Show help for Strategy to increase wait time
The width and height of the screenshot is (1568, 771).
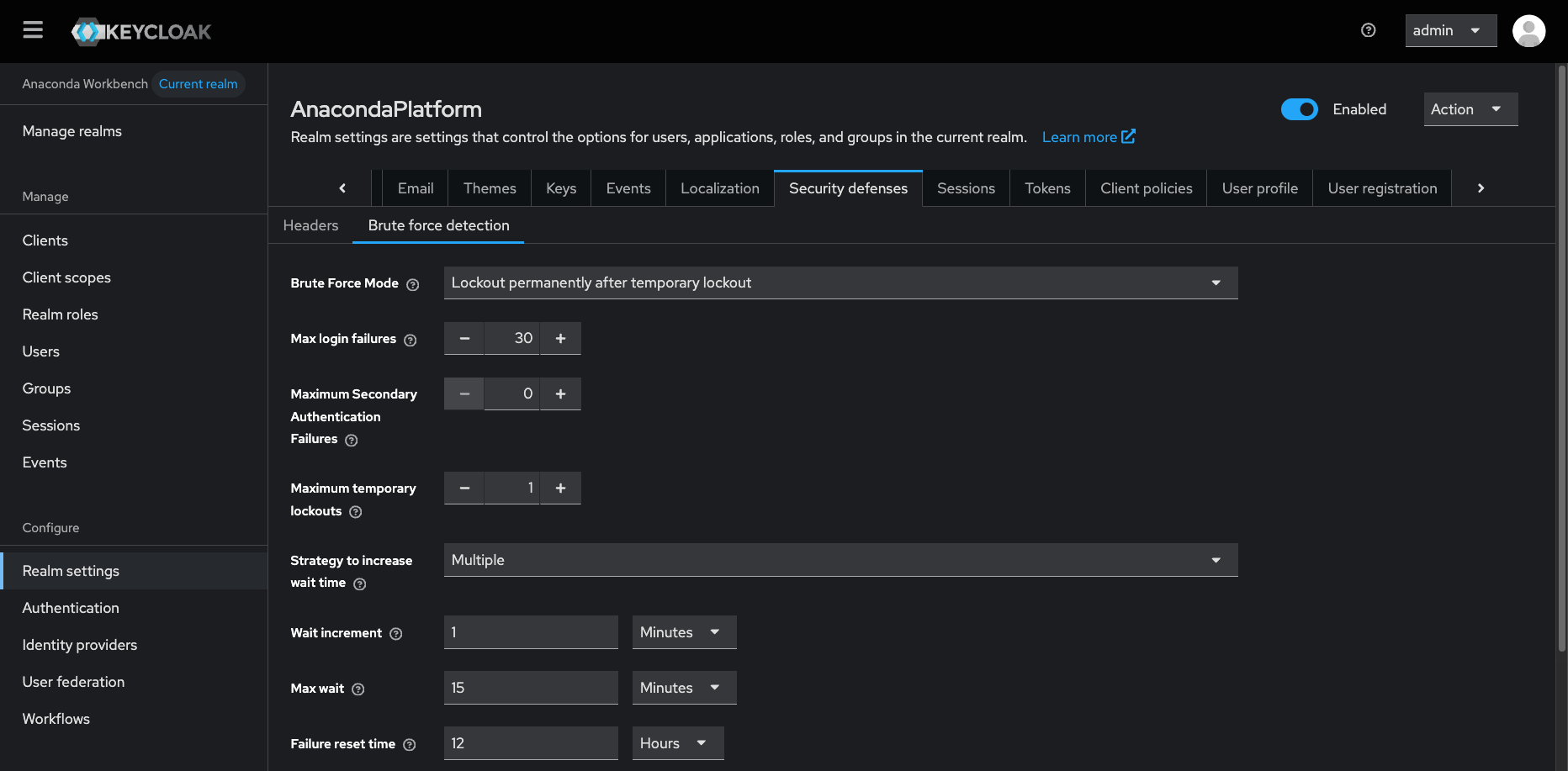pyautogui.click(x=360, y=584)
